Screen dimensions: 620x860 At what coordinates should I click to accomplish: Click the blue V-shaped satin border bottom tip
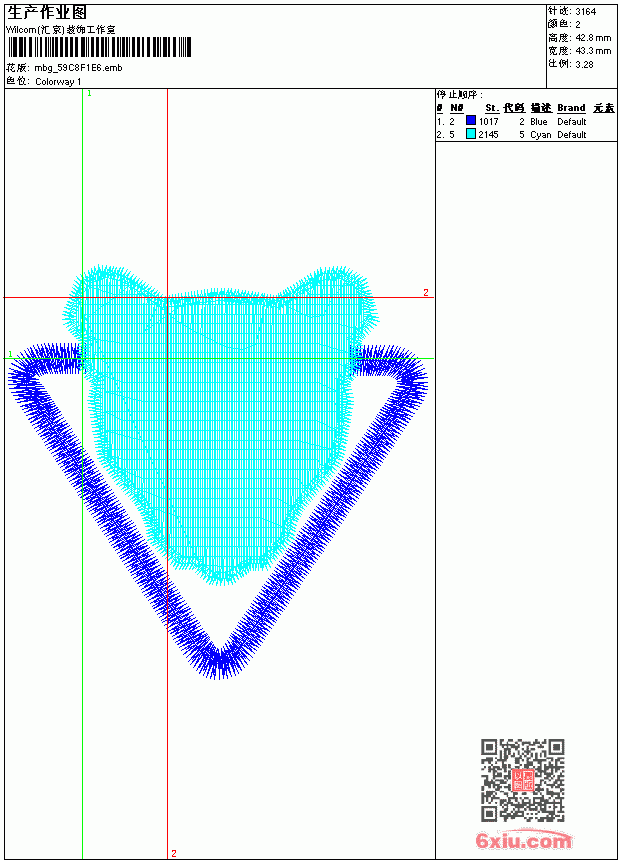click(x=219, y=661)
